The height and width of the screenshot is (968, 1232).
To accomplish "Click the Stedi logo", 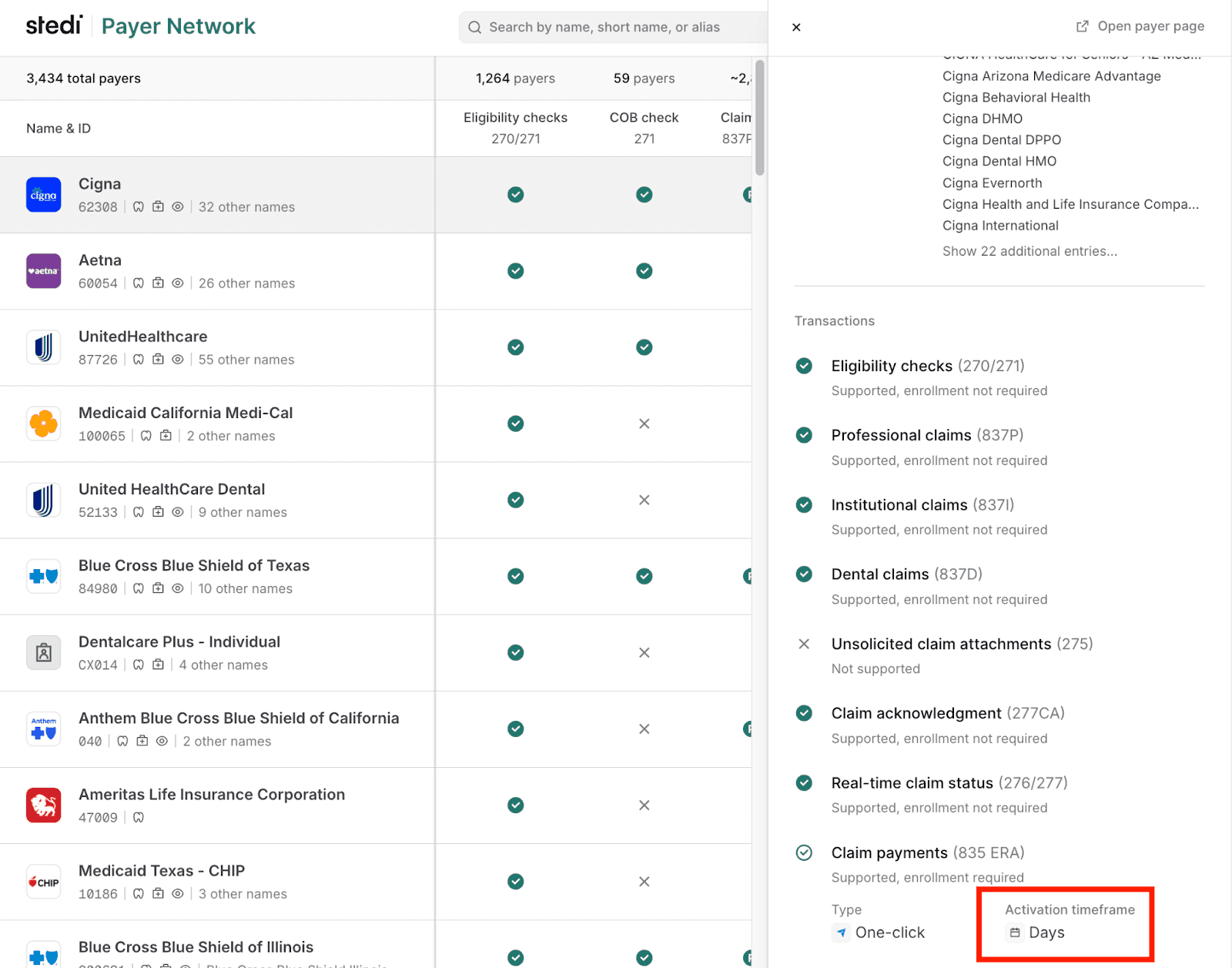I will tap(54, 25).
